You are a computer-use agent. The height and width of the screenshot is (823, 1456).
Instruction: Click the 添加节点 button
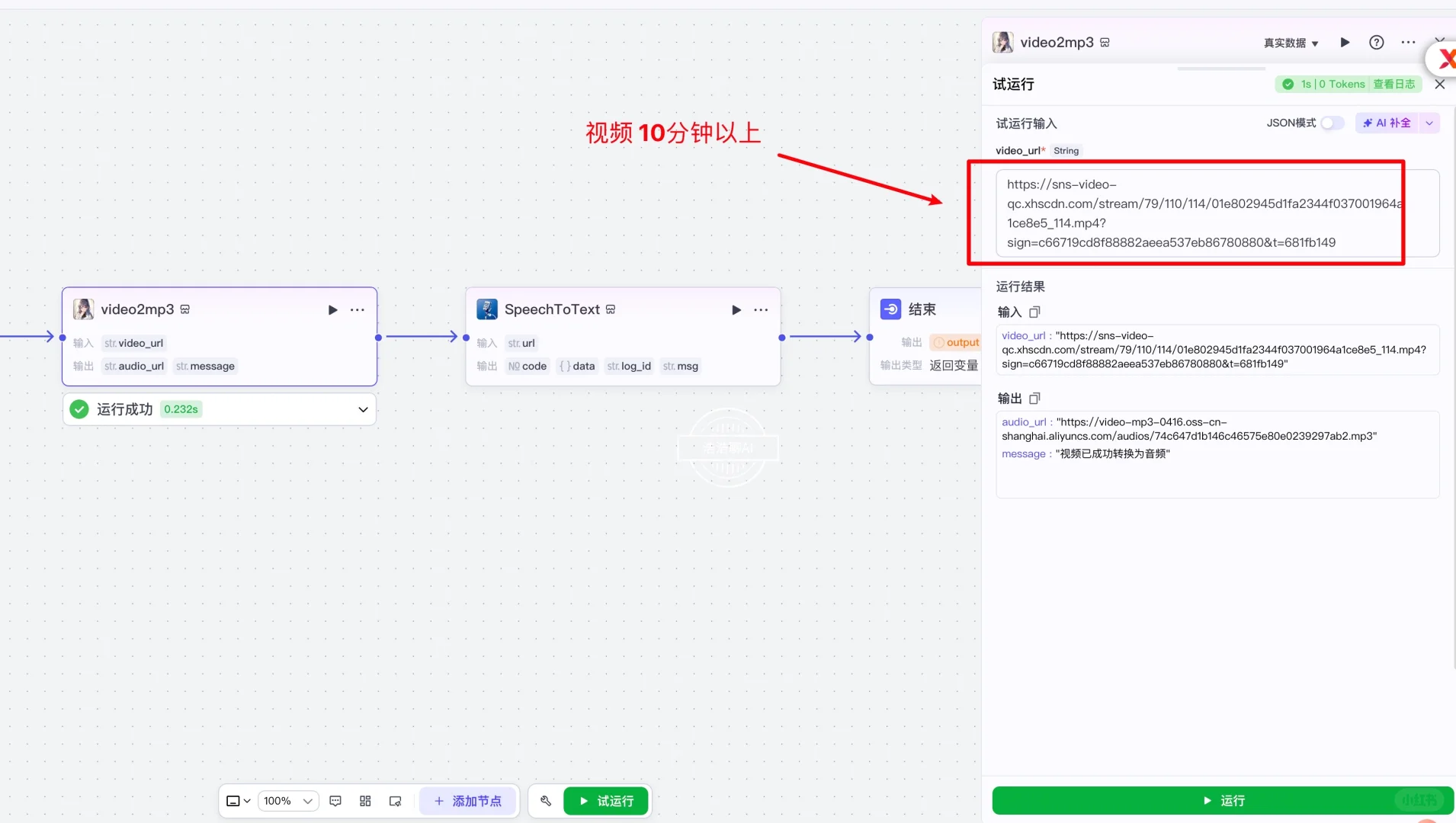coord(467,801)
